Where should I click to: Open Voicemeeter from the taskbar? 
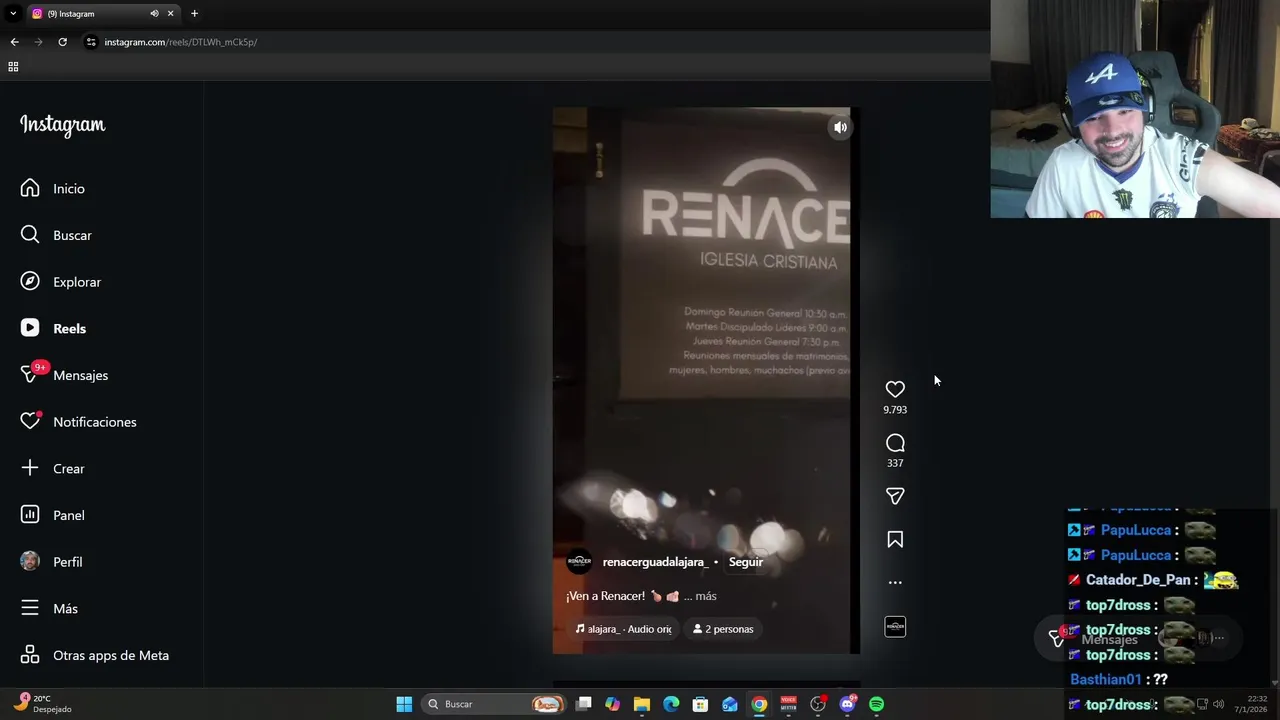pos(789,704)
